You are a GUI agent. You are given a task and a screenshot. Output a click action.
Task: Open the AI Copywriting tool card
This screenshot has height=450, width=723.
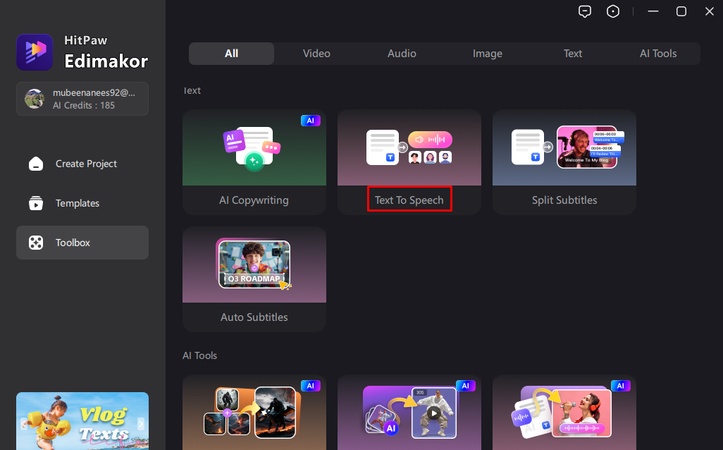[x=254, y=162]
